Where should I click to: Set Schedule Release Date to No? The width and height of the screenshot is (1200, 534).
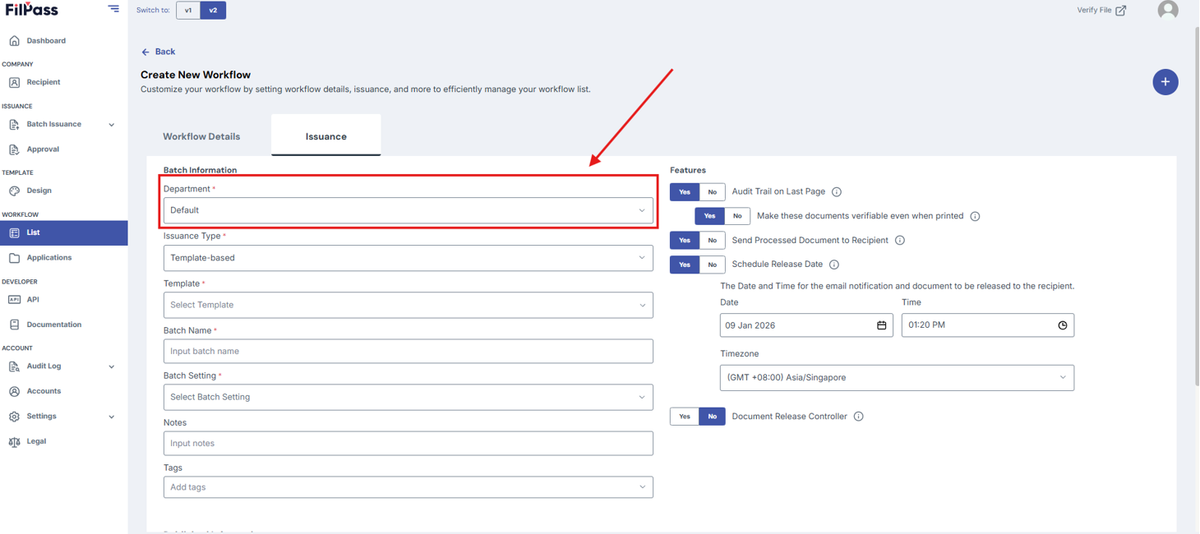click(712, 265)
